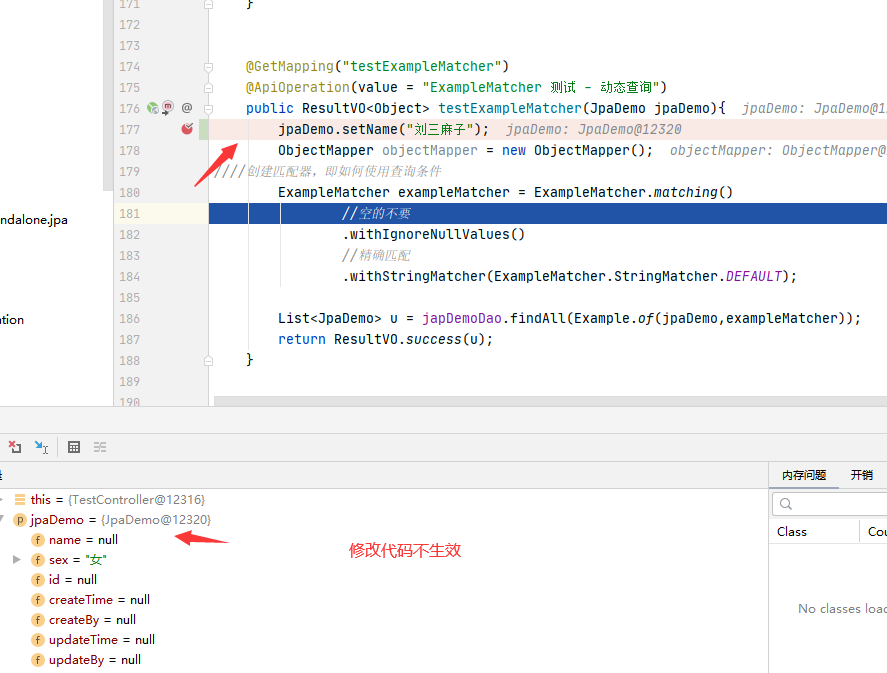Click the field icon beside id
Screen dimensions: 887x673
[37, 580]
